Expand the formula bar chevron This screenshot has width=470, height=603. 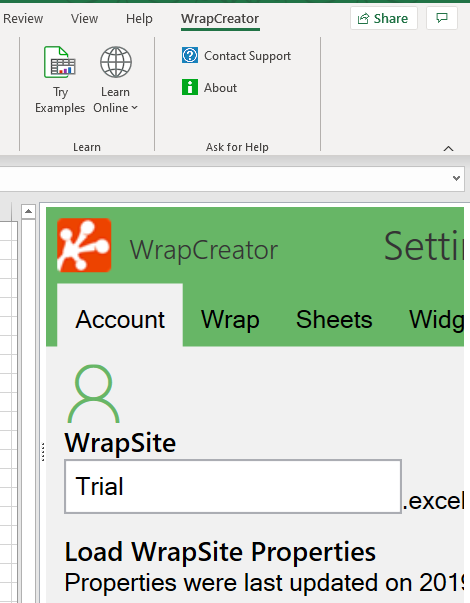(457, 178)
